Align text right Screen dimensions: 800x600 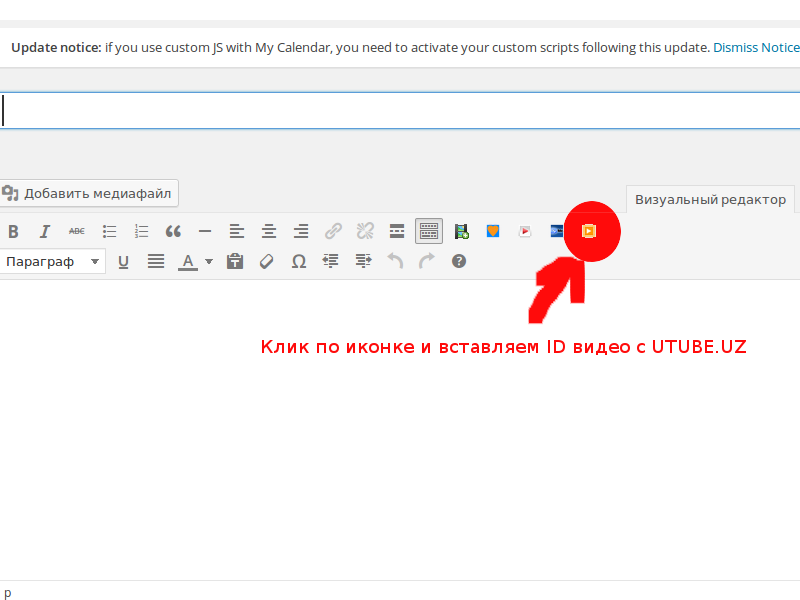301,231
